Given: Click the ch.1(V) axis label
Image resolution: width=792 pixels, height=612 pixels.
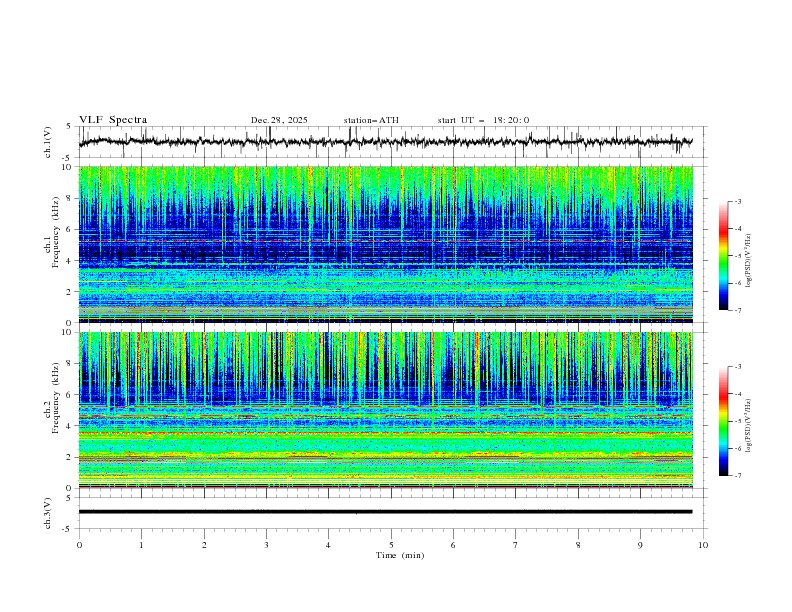Looking at the screenshot, I should pyautogui.click(x=48, y=142).
